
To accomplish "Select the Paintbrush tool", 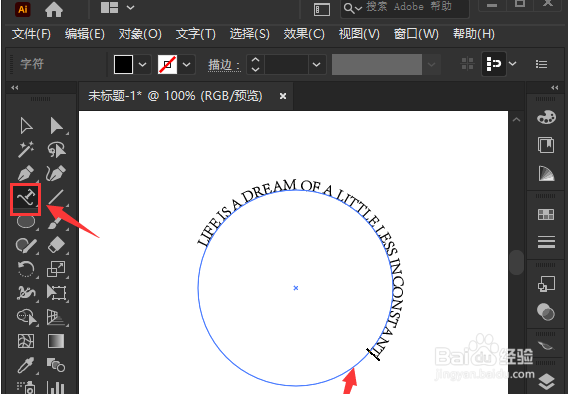I will (x=57, y=222).
